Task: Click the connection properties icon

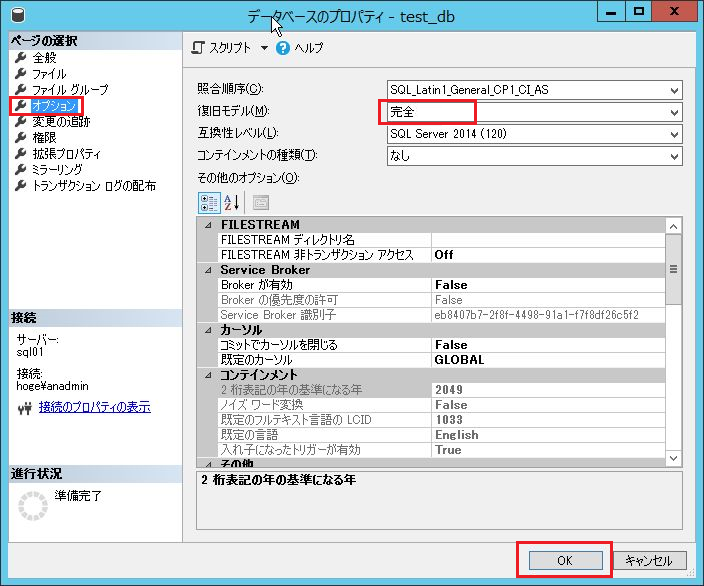Action: [x=25, y=407]
